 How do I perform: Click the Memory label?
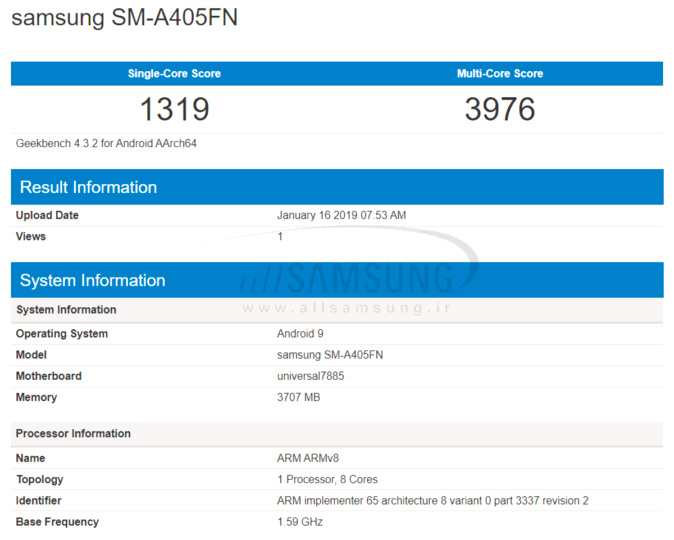pyautogui.click(x=36, y=397)
